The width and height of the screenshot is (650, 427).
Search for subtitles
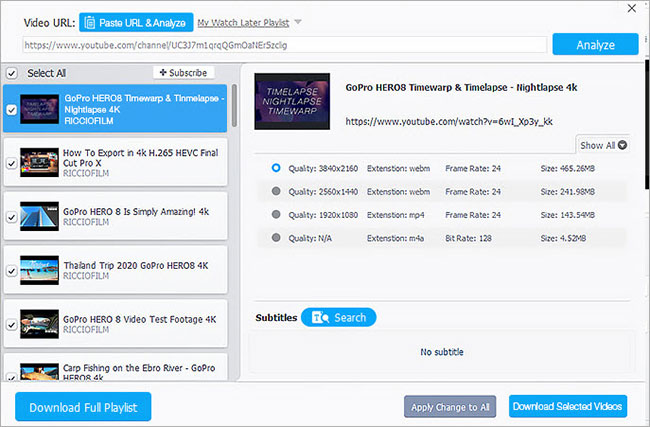click(x=339, y=318)
